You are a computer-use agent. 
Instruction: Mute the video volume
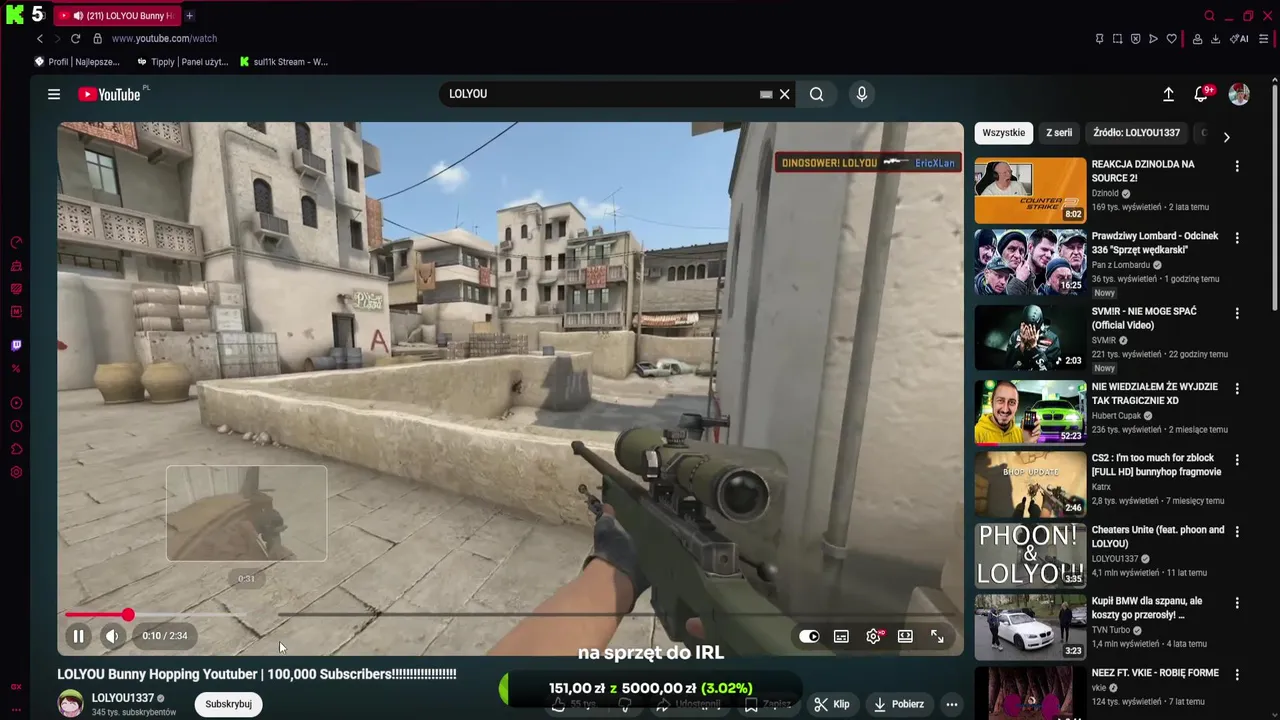(x=112, y=636)
